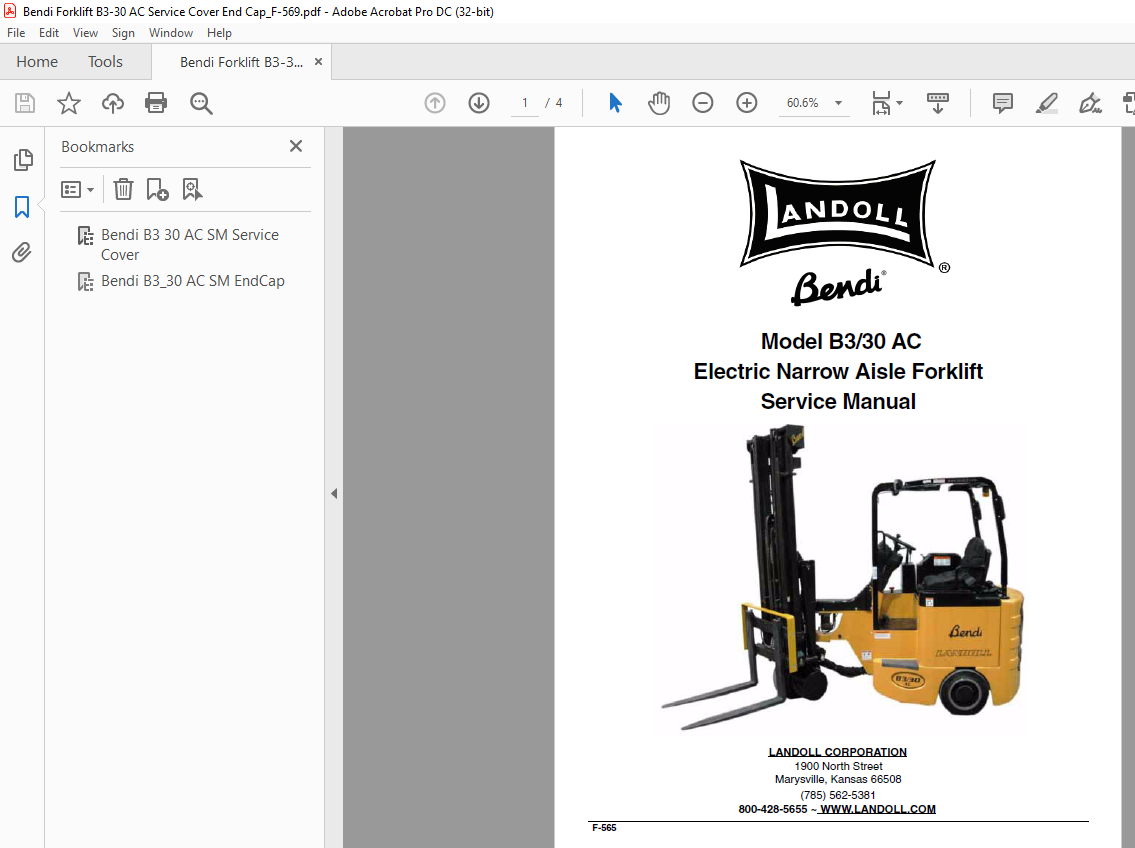1135x848 pixels.
Task: Expand fit page dropdown arrow
Action: tap(899, 103)
